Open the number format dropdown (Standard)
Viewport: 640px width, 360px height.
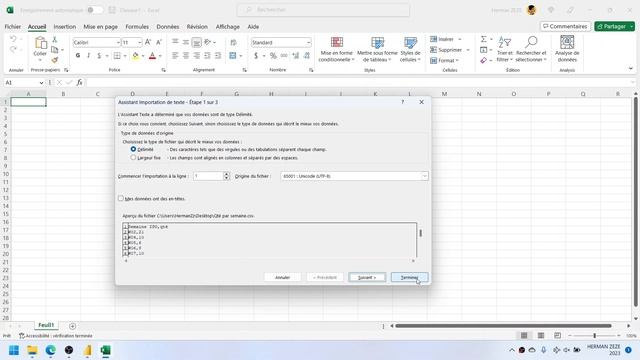pos(308,42)
